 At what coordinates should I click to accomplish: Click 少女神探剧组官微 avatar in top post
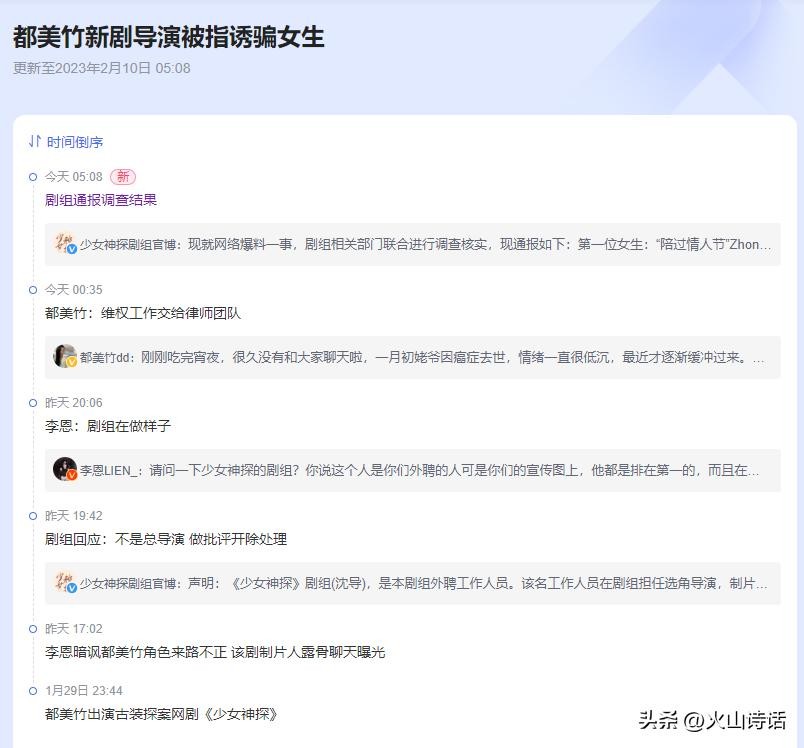point(65,244)
